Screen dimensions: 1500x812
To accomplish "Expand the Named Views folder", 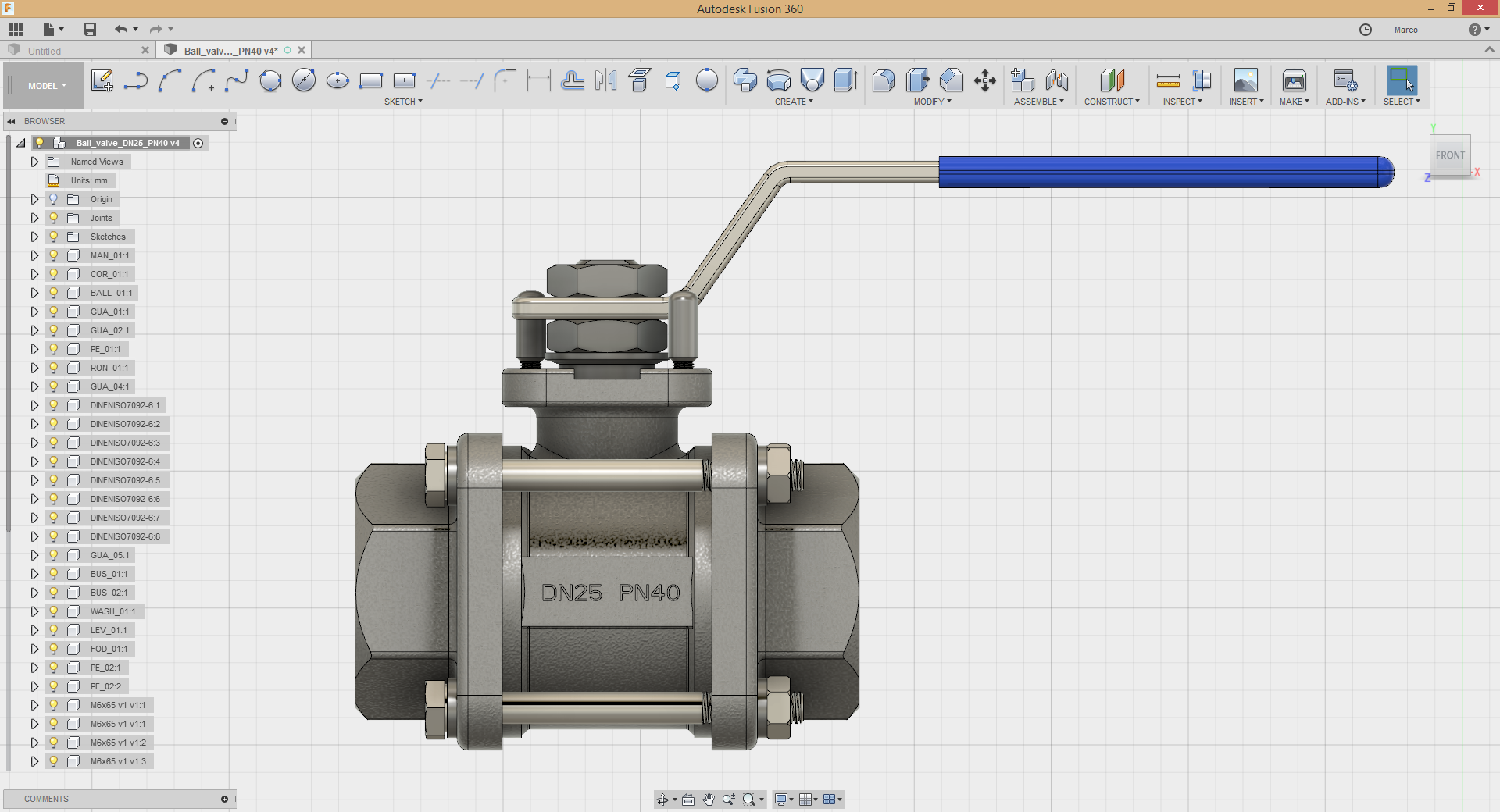I will (x=34, y=162).
